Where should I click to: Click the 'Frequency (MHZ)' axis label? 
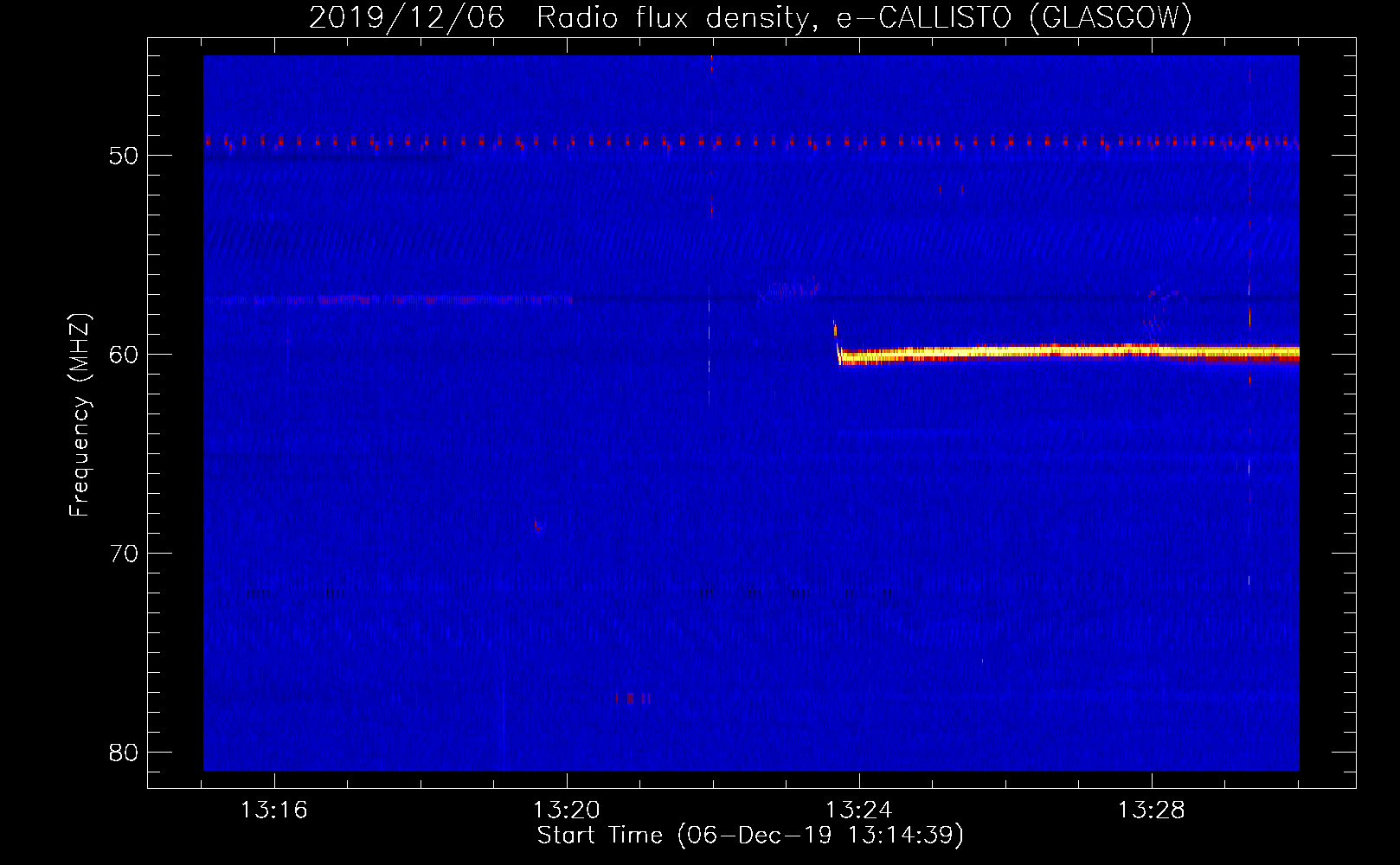[80, 414]
